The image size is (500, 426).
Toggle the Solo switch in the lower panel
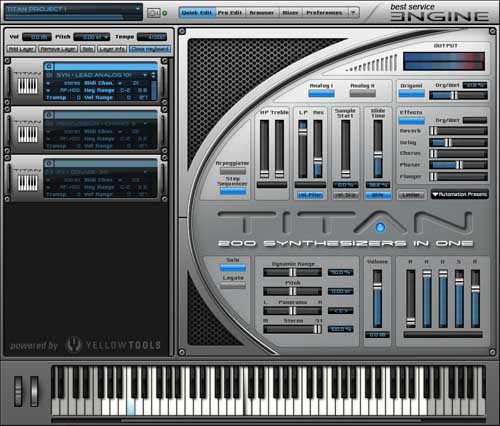point(233,268)
